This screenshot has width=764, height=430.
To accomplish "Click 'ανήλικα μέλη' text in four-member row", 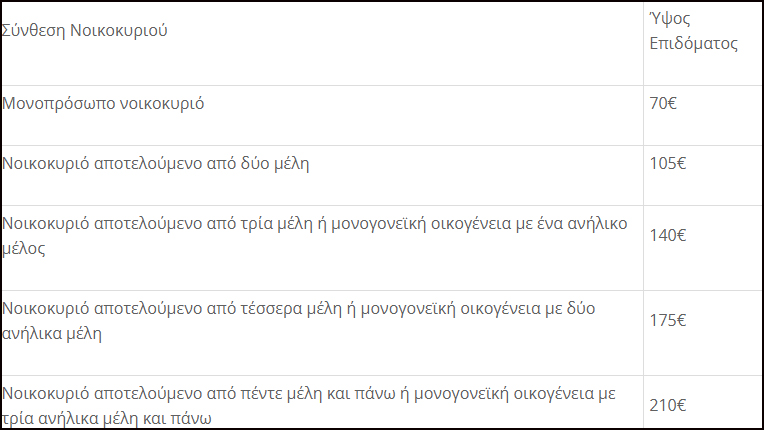I will tap(52, 334).
